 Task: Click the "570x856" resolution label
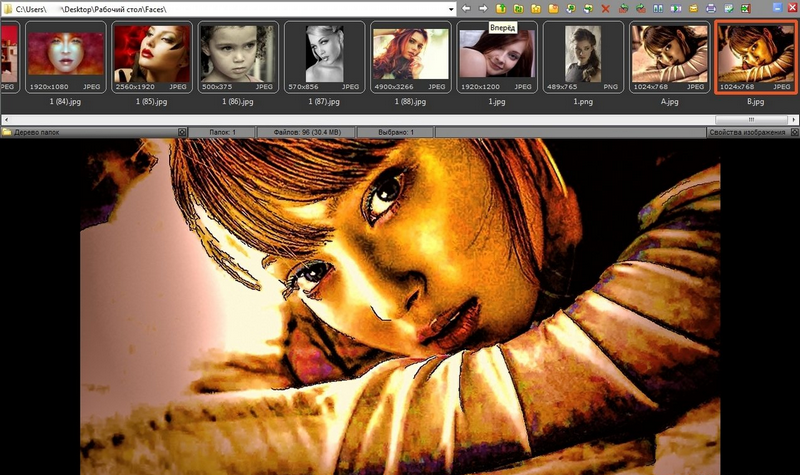point(304,87)
